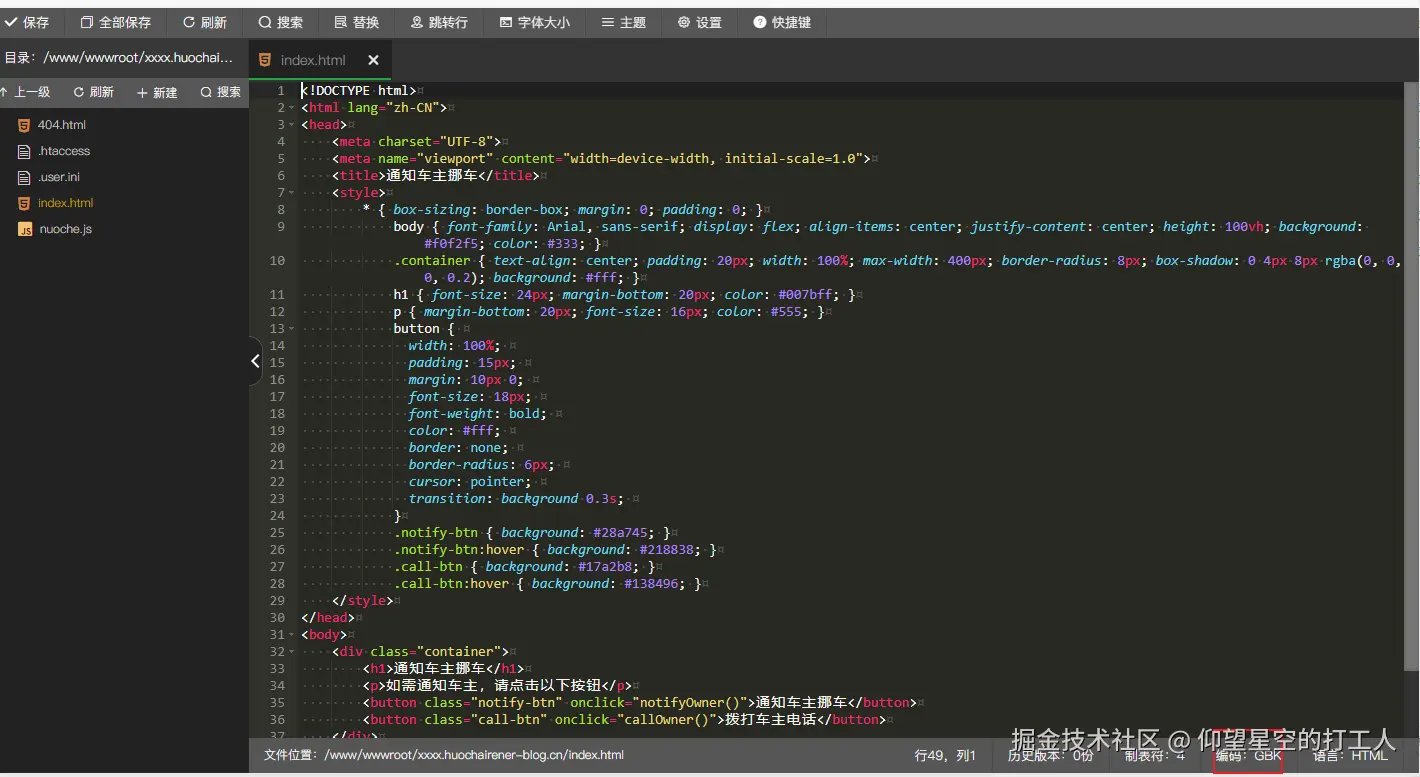Click 行49, 列1 cursor position indicator
The width and height of the screenshot is (1420, 777).
(x=945, y=755)
